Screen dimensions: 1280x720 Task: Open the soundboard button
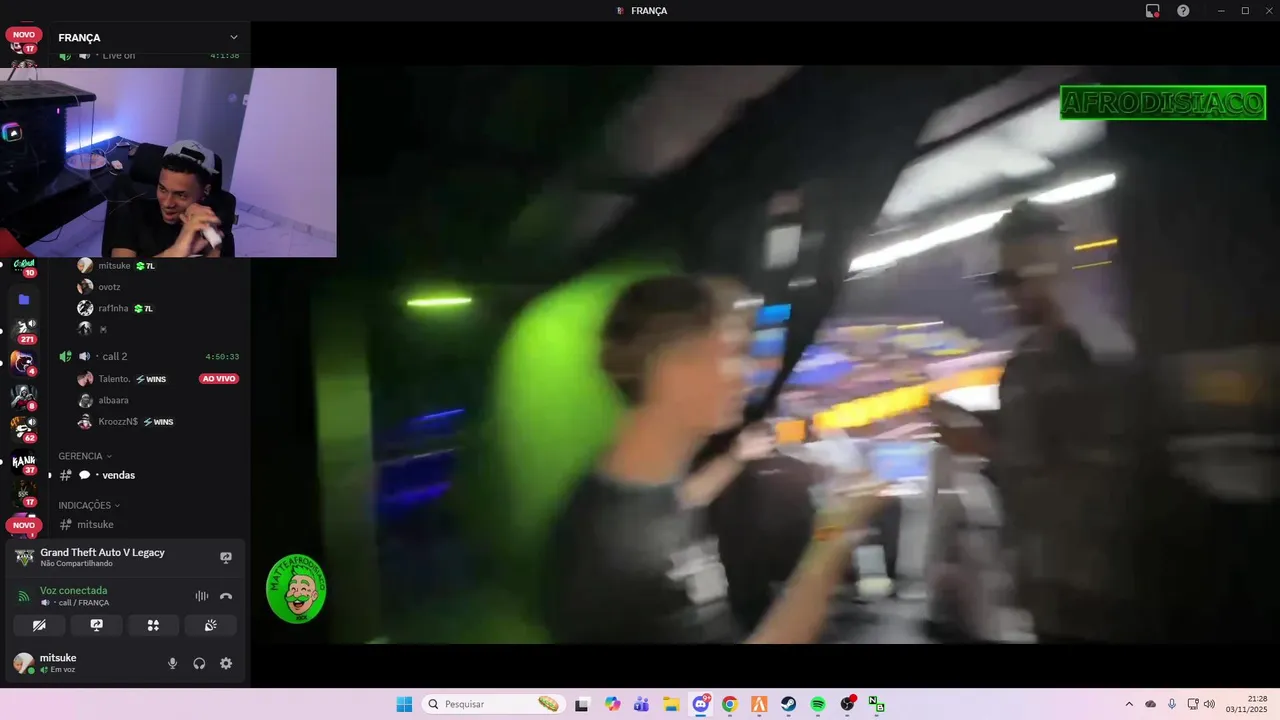click(x=210, y=625)
